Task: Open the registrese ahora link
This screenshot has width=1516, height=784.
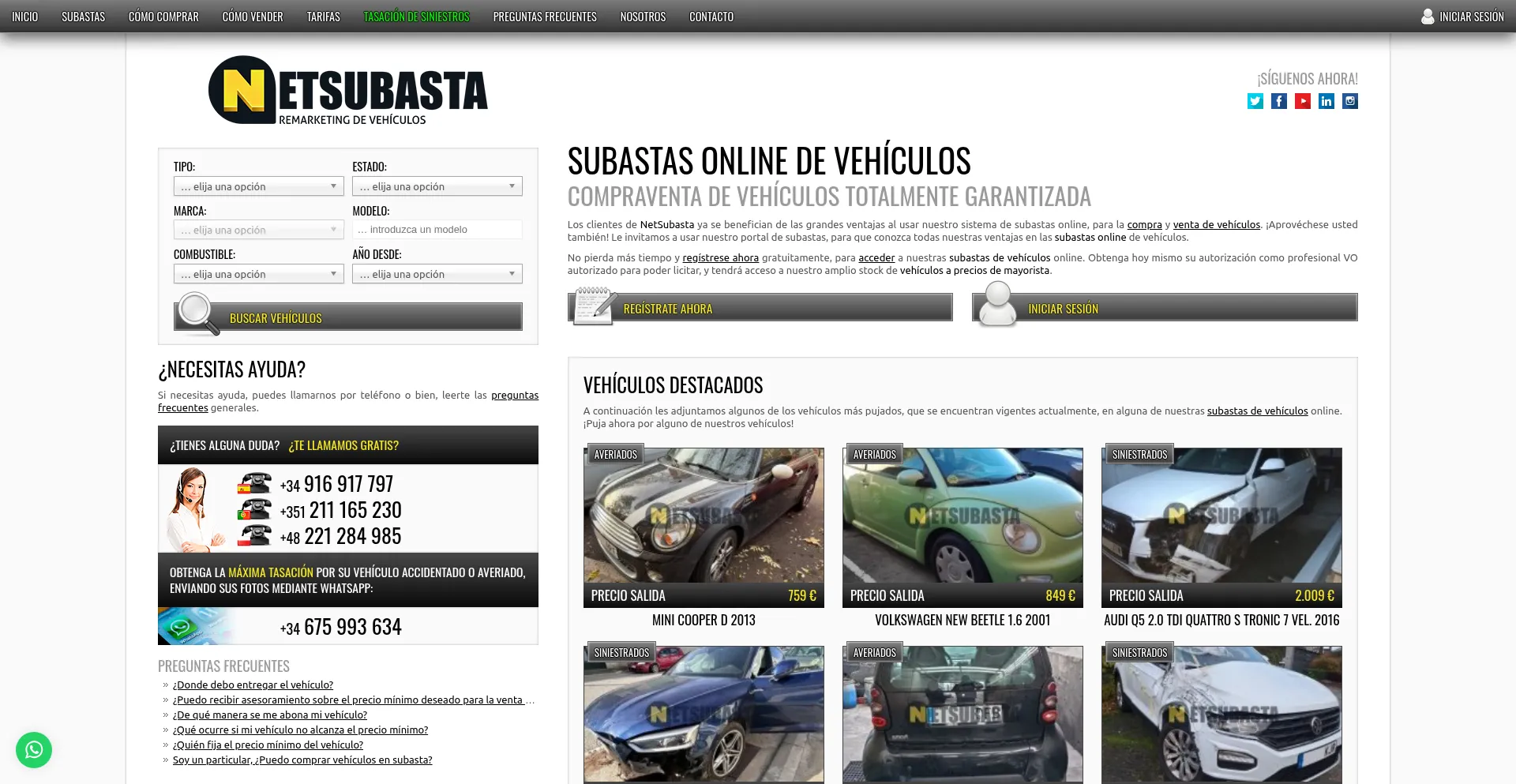Action: point(720,257)
